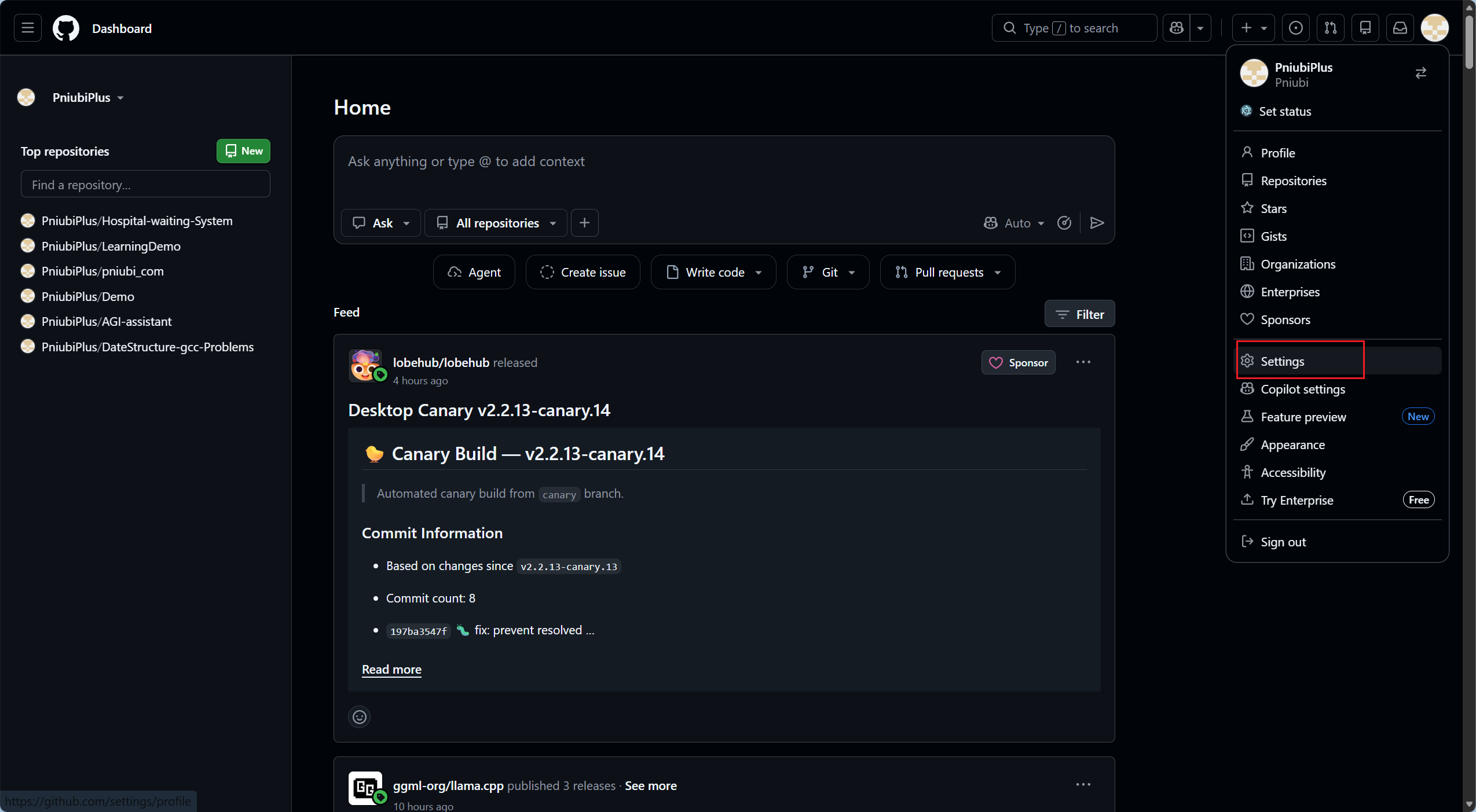This screenshot has height=812, width=1476.
Task: Click the green New repository button
Action: click(243, 151)
